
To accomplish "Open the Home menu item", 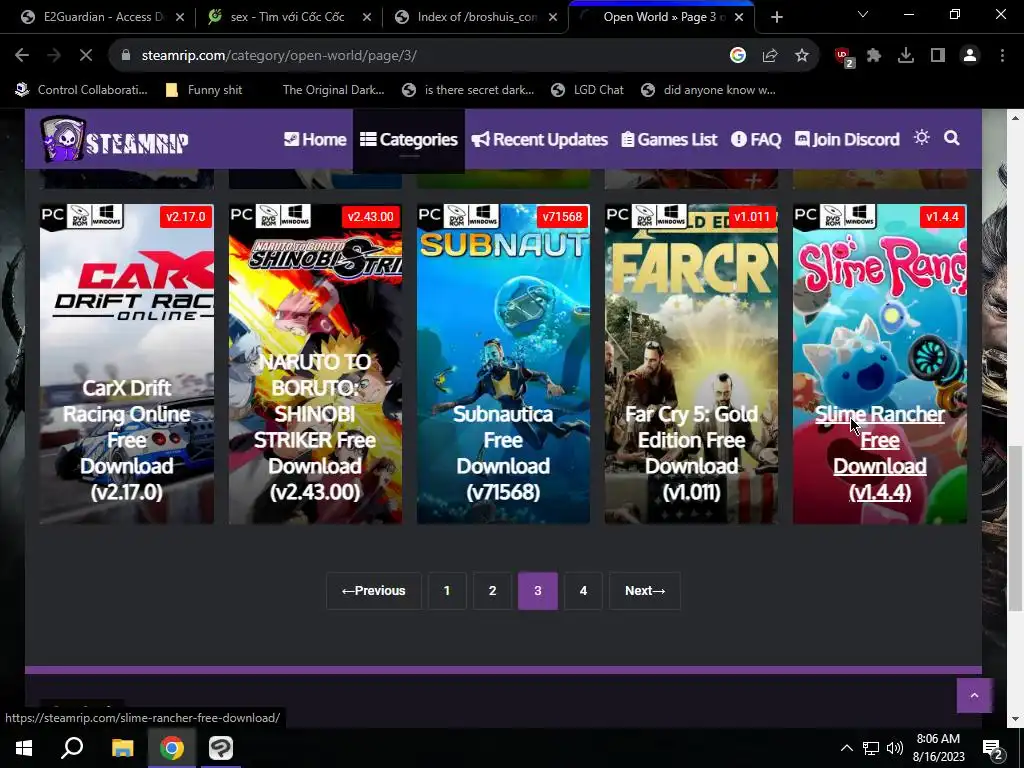I will click(x=315, y=139).
